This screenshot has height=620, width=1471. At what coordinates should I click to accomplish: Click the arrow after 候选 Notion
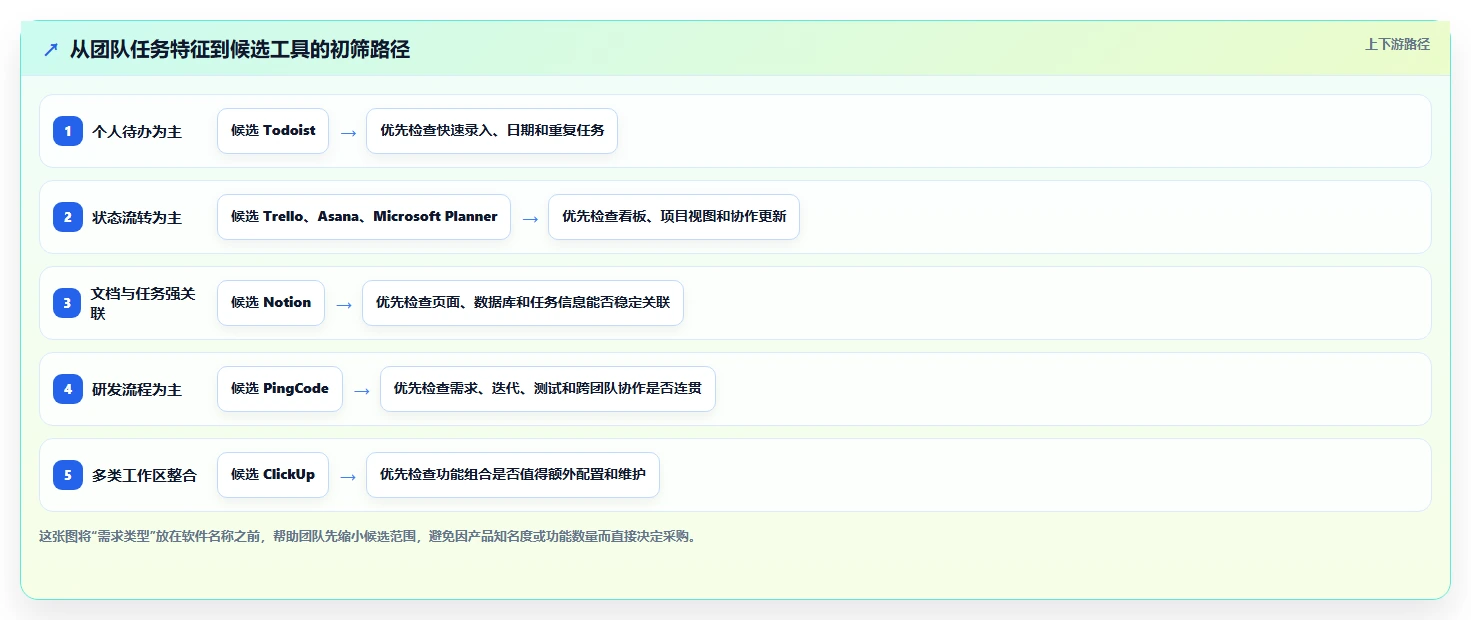pyautogui.click(x=344, y=304)
